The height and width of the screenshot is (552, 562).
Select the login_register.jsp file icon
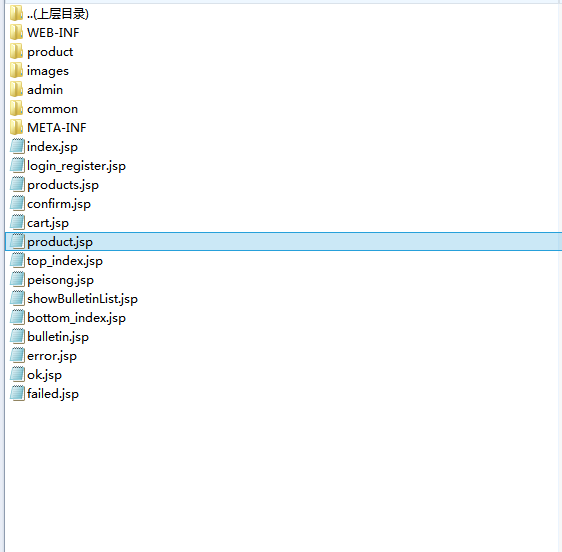click(x=17, y=166)
